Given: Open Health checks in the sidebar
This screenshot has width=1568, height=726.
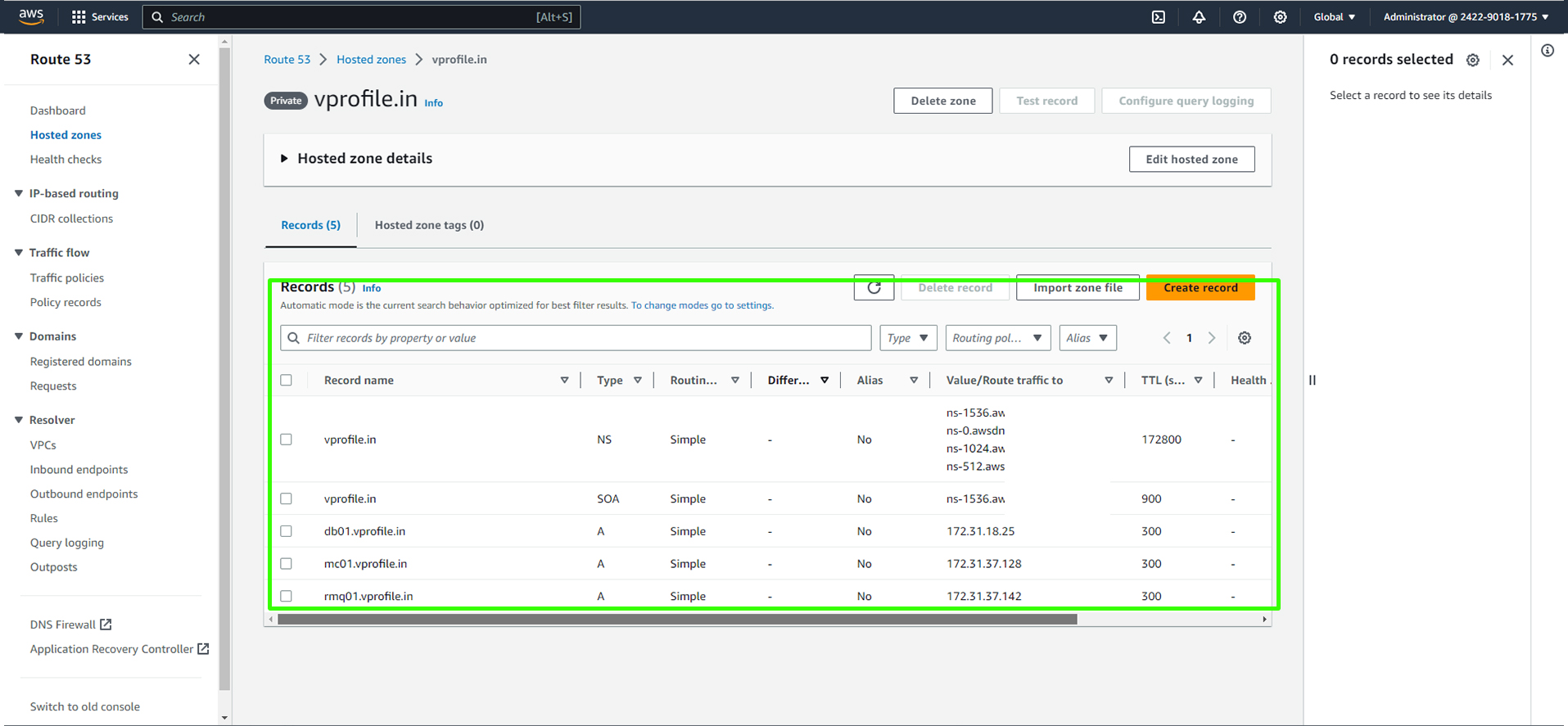Looking at the screenshot, I should pyautogui.click(x=66, y=160).
